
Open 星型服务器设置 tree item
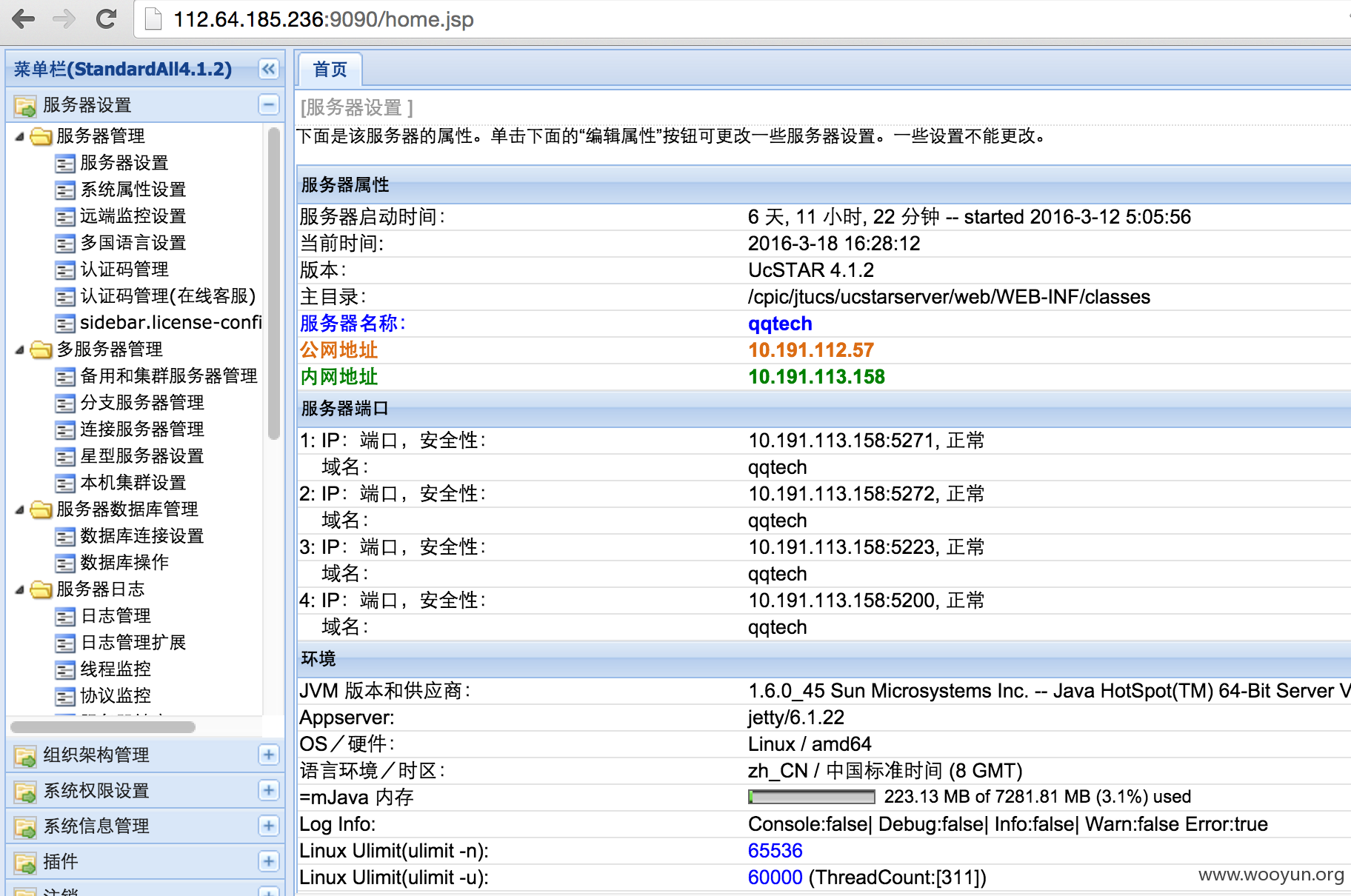click(142, 456)
